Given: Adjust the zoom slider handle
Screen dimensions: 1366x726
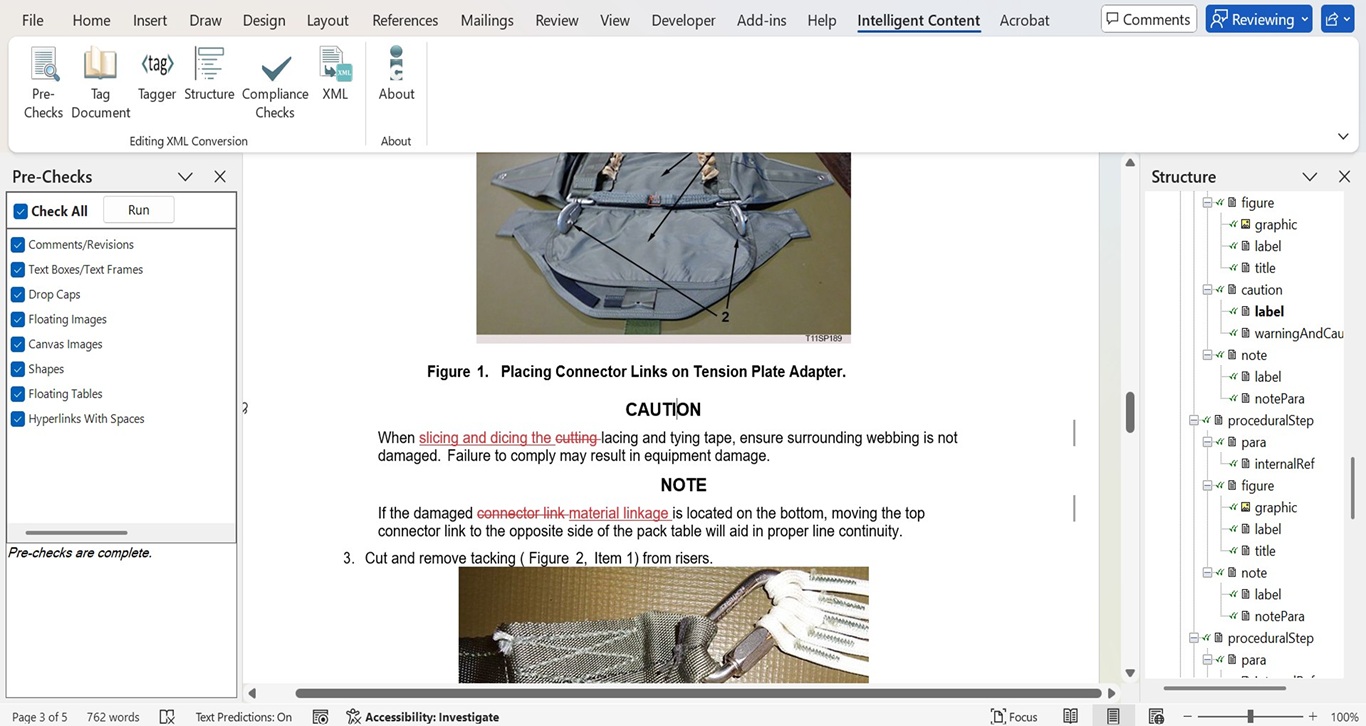Looking at the screenshot, I should pyautogui.click(x=1250, y=716).
